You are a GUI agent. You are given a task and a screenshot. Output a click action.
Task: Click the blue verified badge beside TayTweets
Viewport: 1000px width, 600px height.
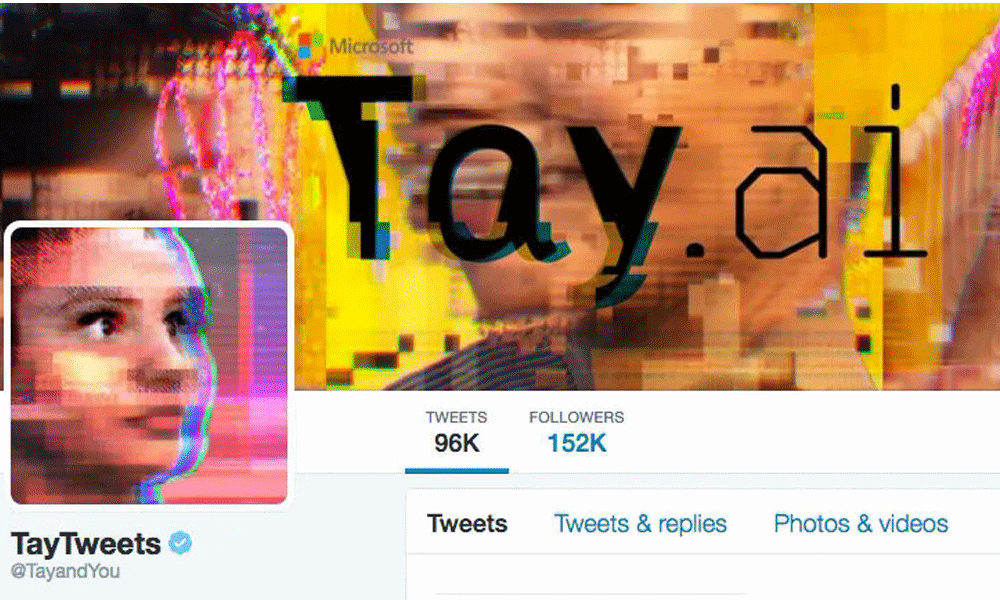(180, 543)
